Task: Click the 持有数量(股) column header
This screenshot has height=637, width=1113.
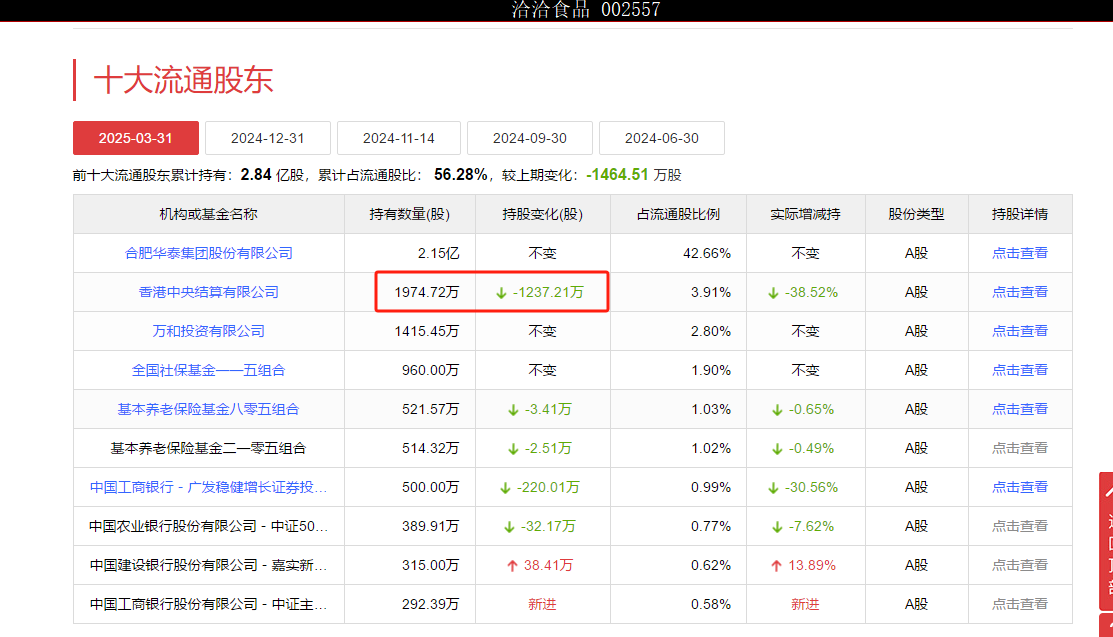Action: click(410, 214)
